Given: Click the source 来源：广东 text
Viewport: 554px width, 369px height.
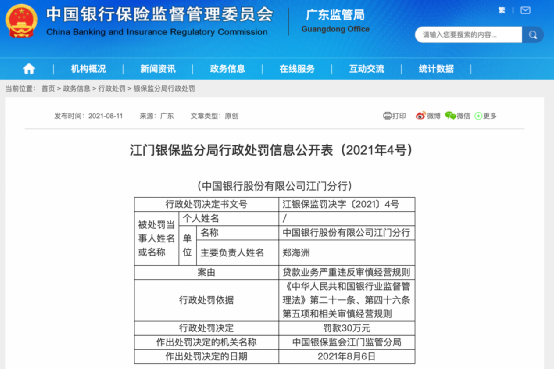Looking at the screenshot, I should (x=157, y=116).
